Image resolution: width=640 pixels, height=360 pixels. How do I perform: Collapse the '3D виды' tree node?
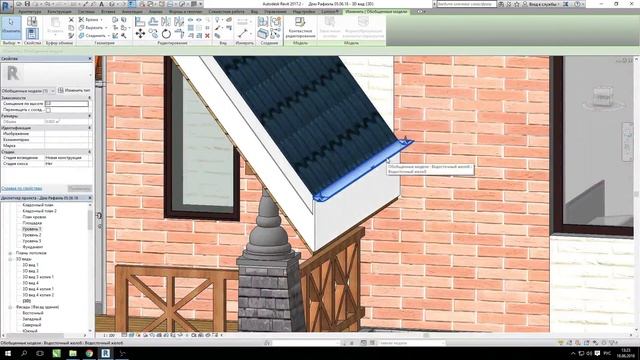coord(10,259)
